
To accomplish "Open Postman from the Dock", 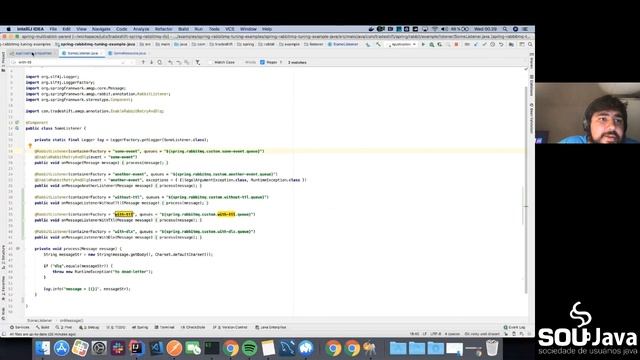I will [x=174, y=348].
